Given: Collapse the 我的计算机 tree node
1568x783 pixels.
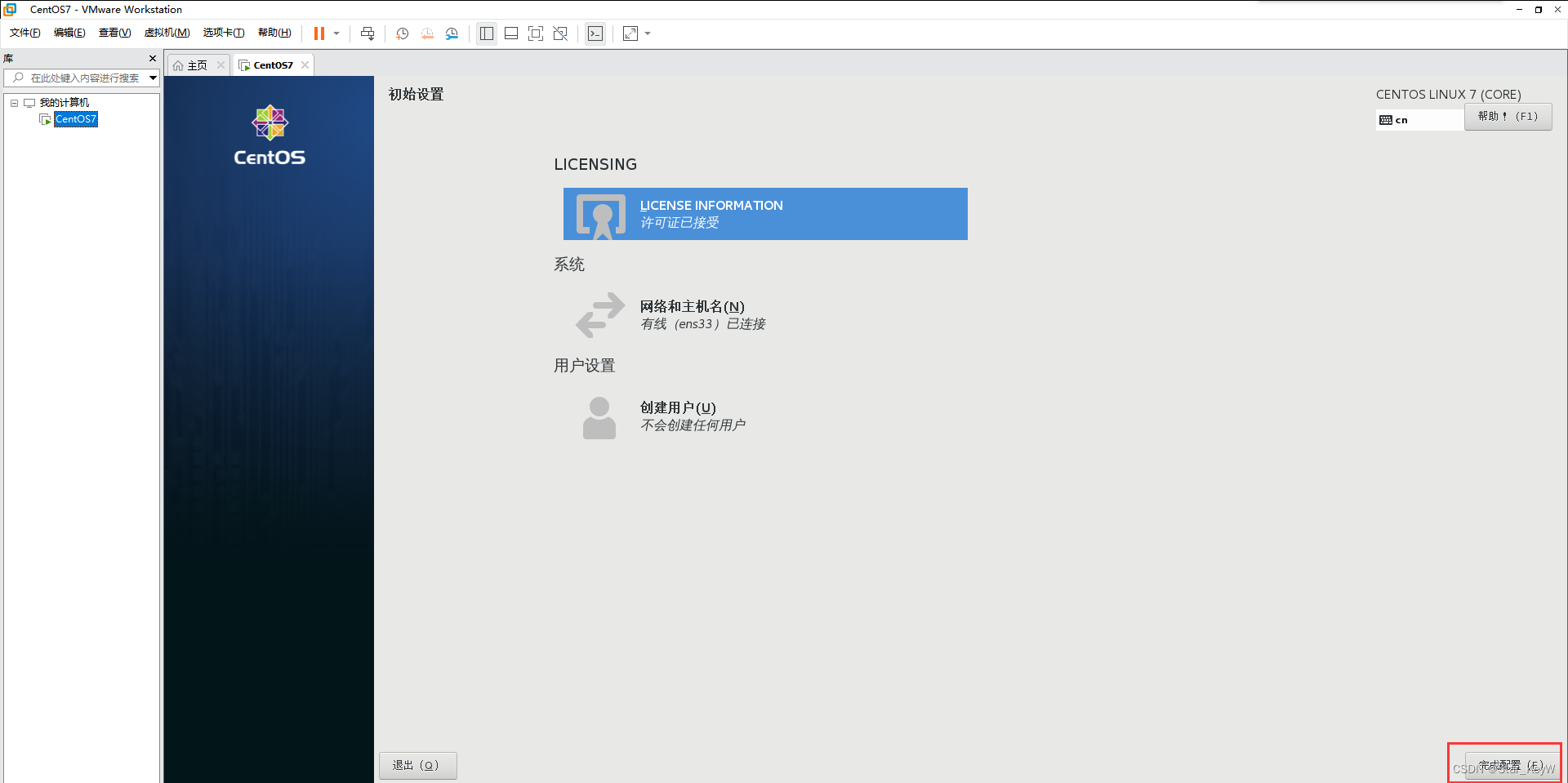Looking at the screenshot, I should 14,102.
